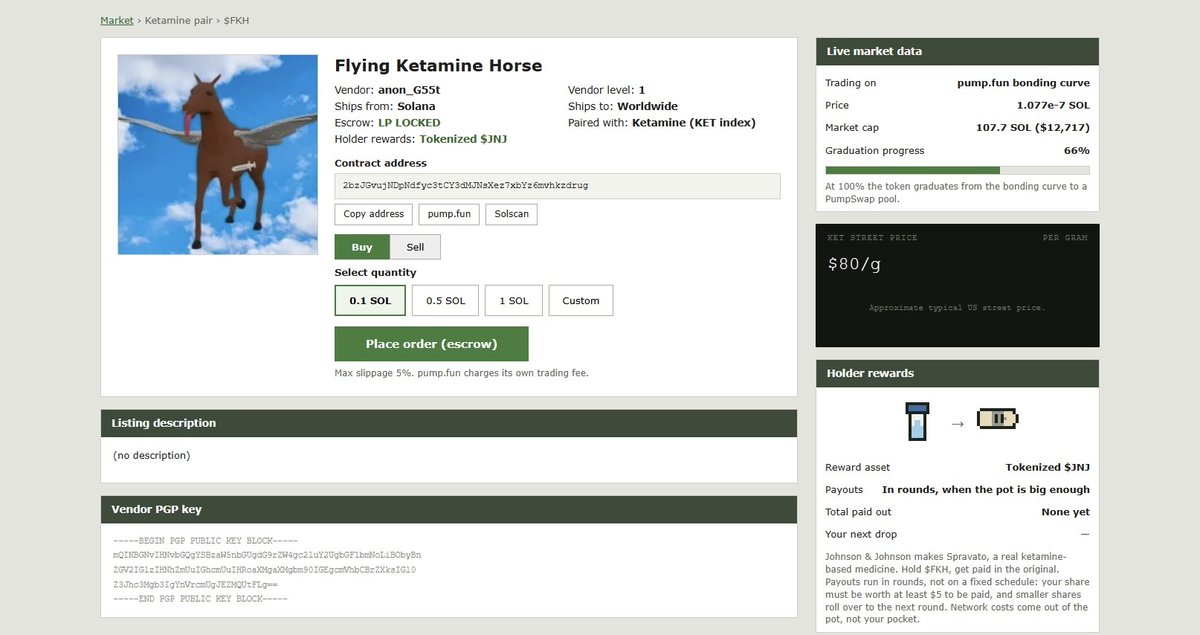1200x635 pixels.
Task: Click the Ketamine pair breadcrumb item
Action: [x=178, y=20]
